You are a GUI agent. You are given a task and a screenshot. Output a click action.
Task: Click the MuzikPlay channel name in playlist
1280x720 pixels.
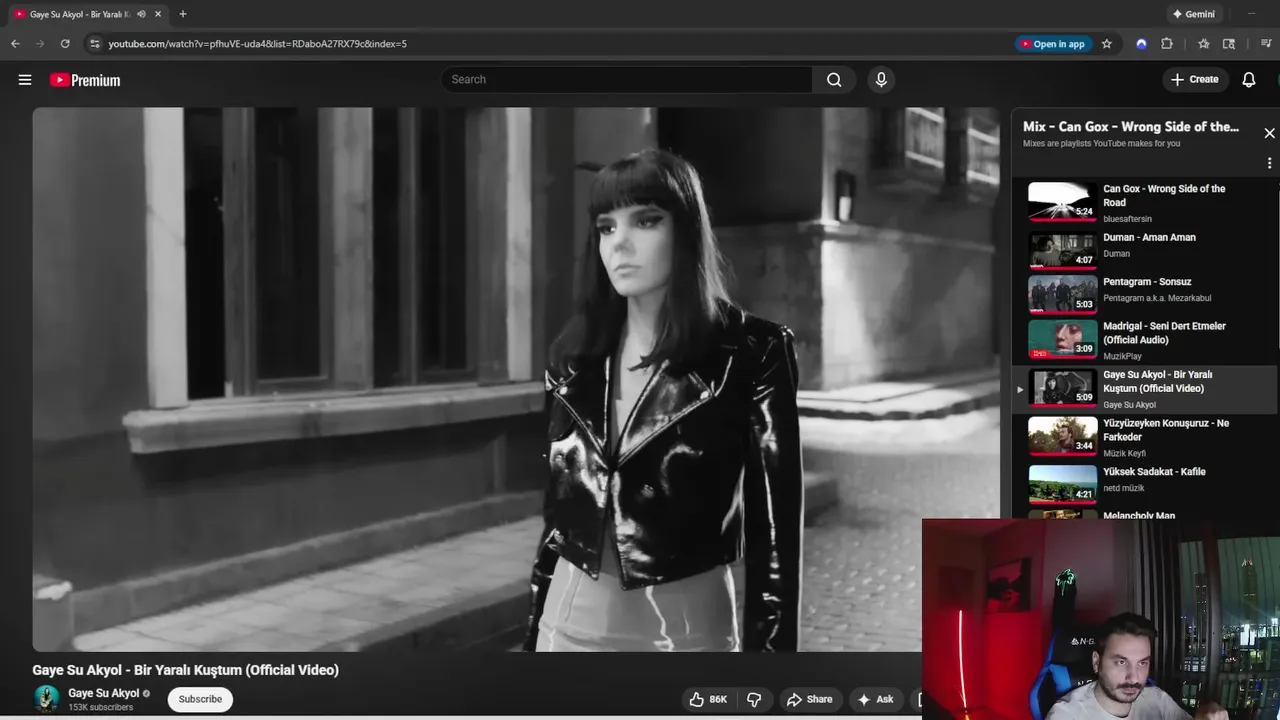tap(1122, 356)
